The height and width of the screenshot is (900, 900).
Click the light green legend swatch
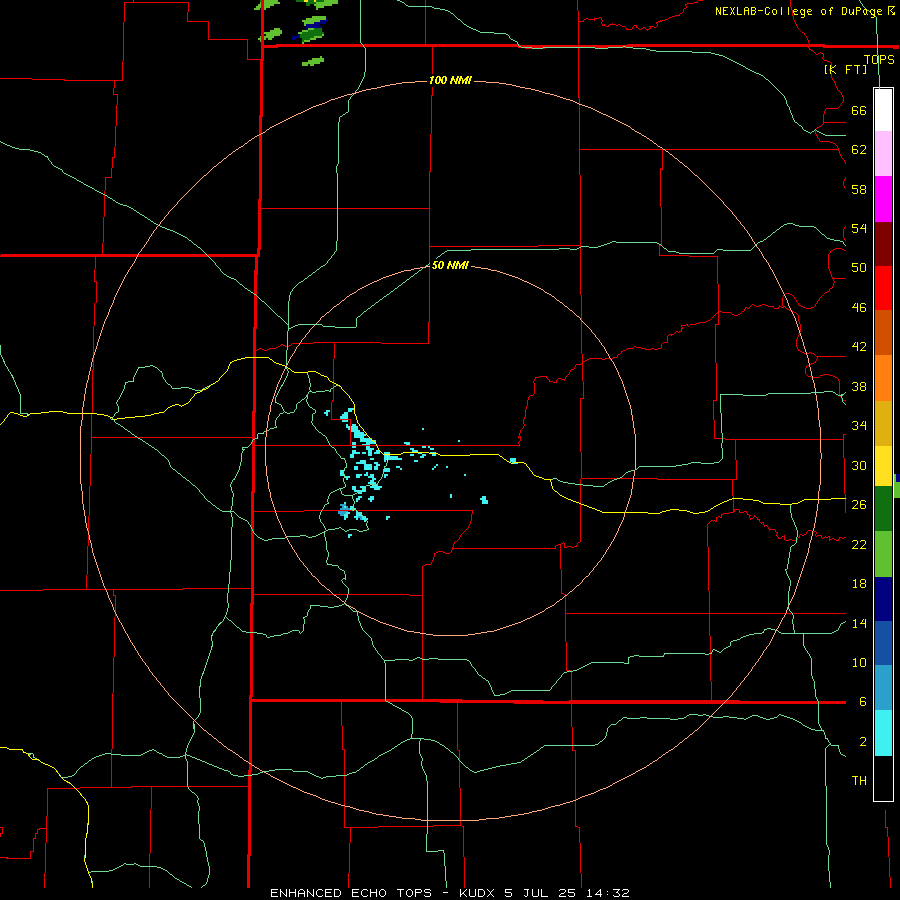883,554
